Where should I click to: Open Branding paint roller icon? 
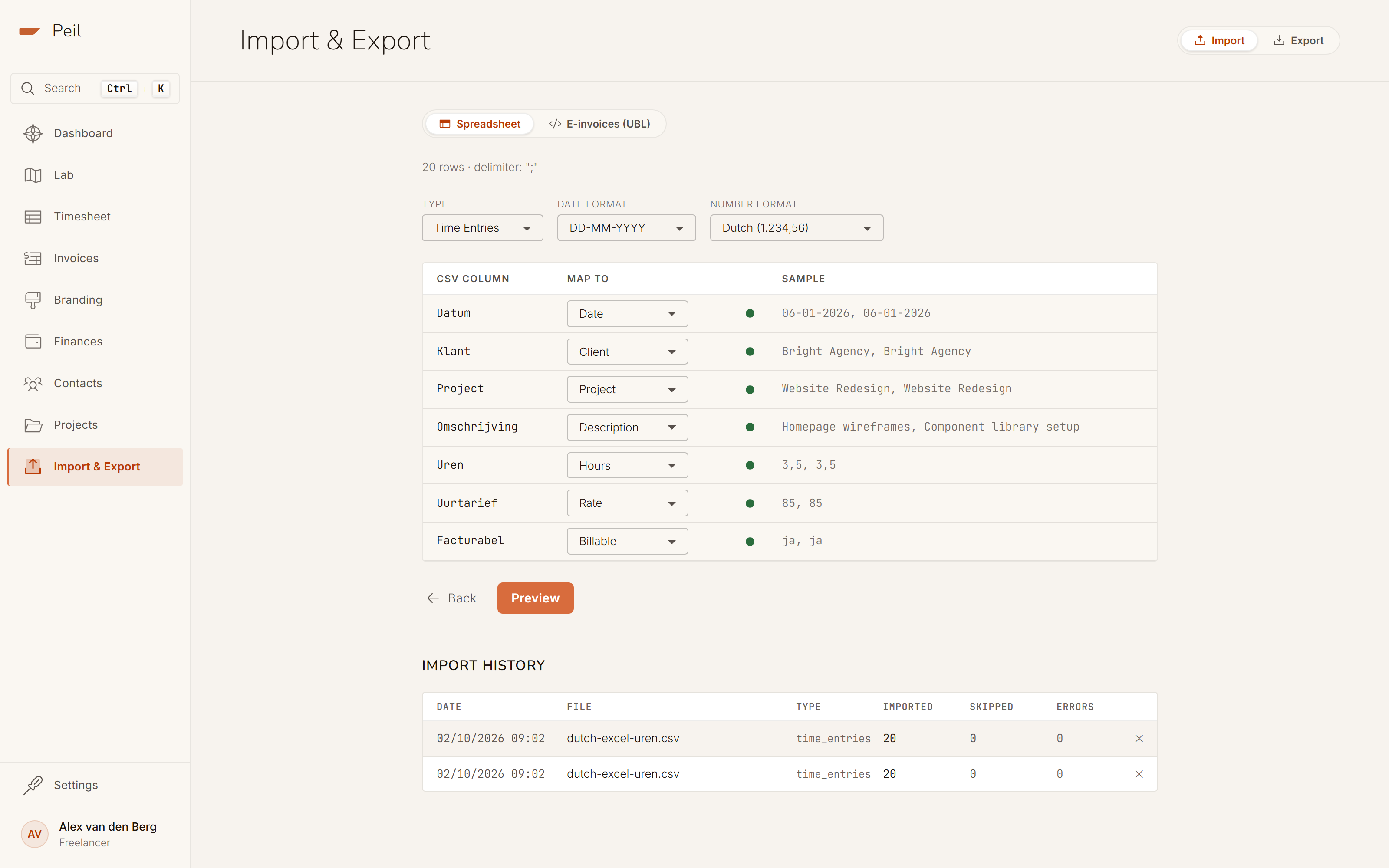[x=33, y=300]
